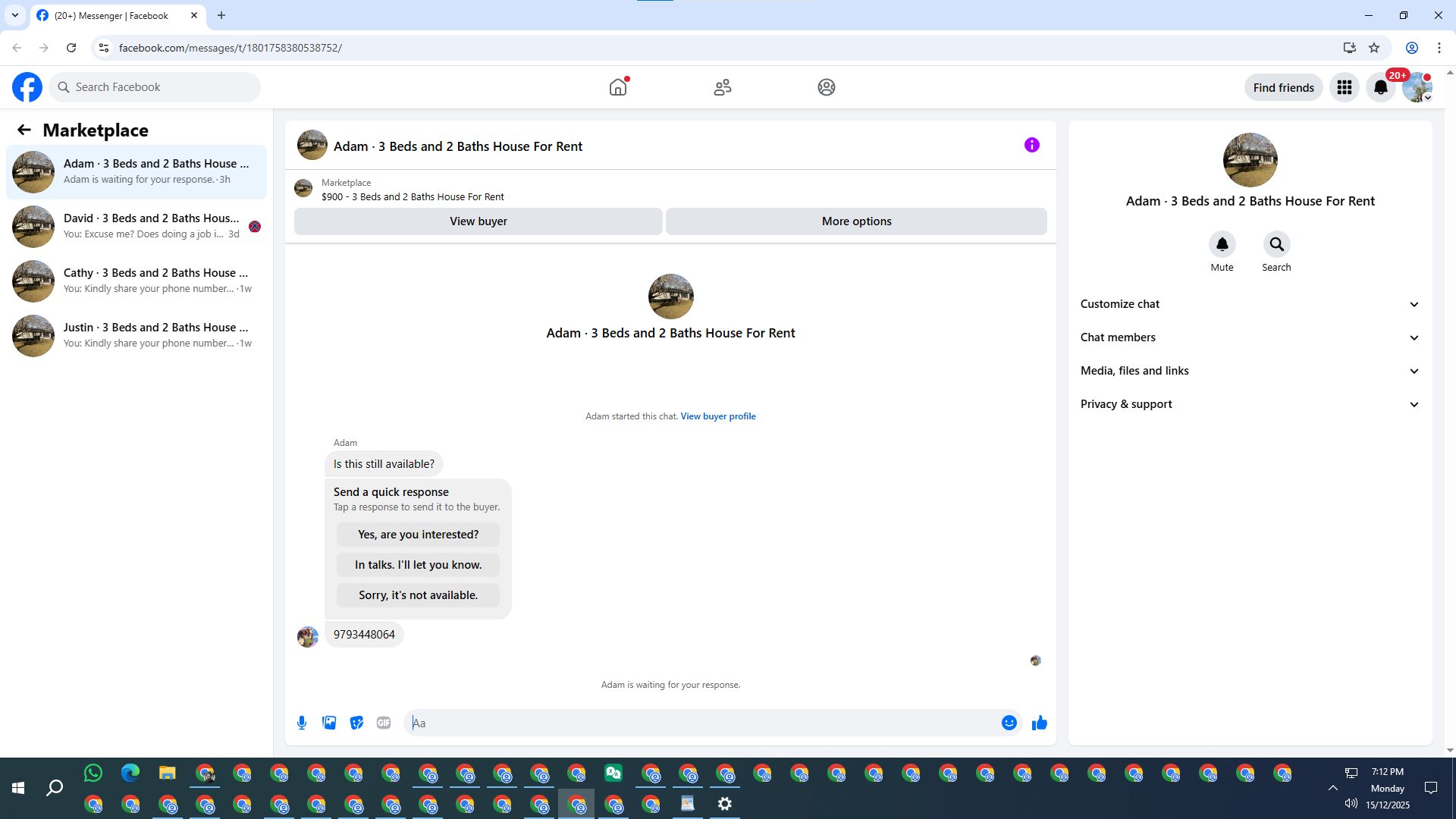Open the Friends icon in top navigation

pos(723,87)
